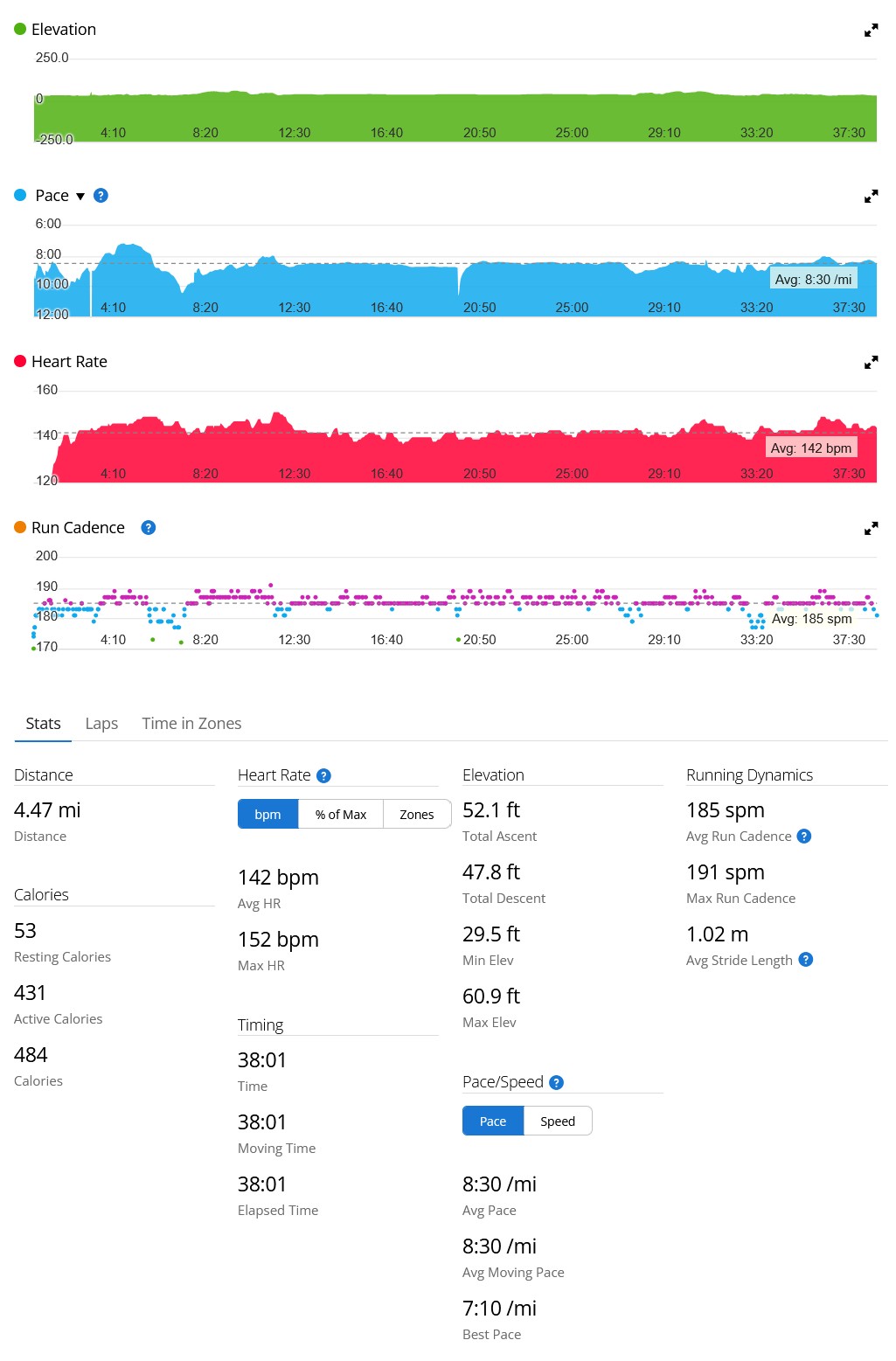Expand the Elevation chart to fullscreen

pos(871,31)
